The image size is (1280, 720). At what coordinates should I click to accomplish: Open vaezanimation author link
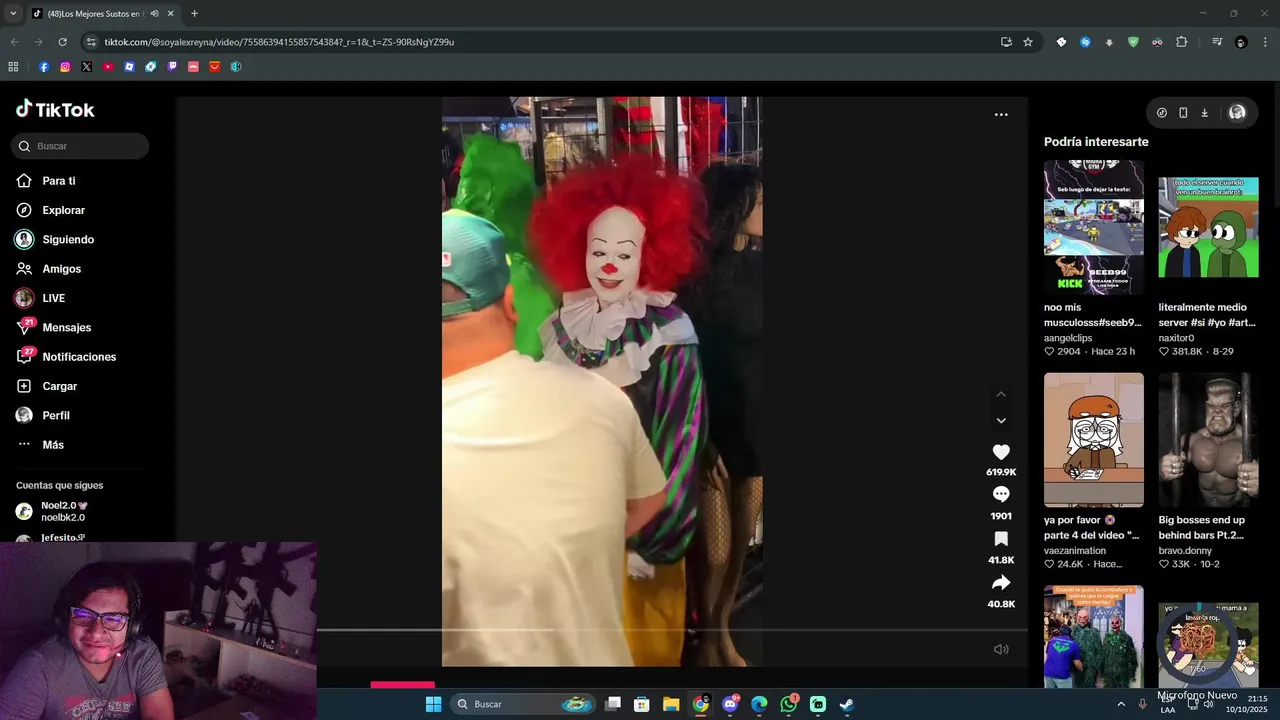(x=1075, y=551)
